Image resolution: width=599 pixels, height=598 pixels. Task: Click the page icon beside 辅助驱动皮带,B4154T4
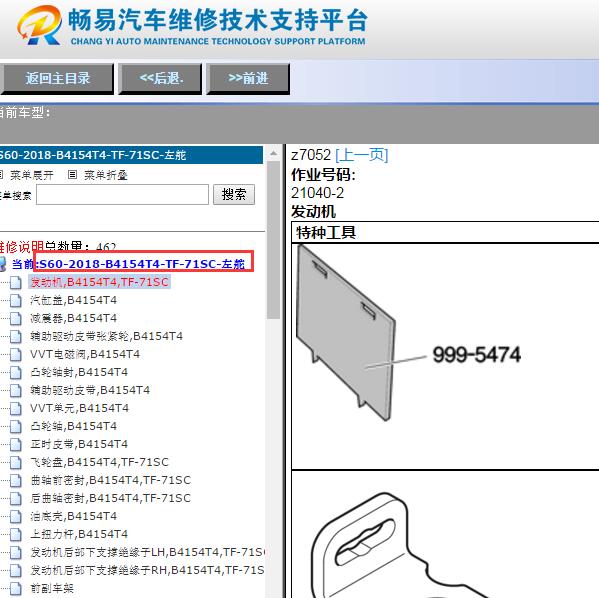click(16, 390)
